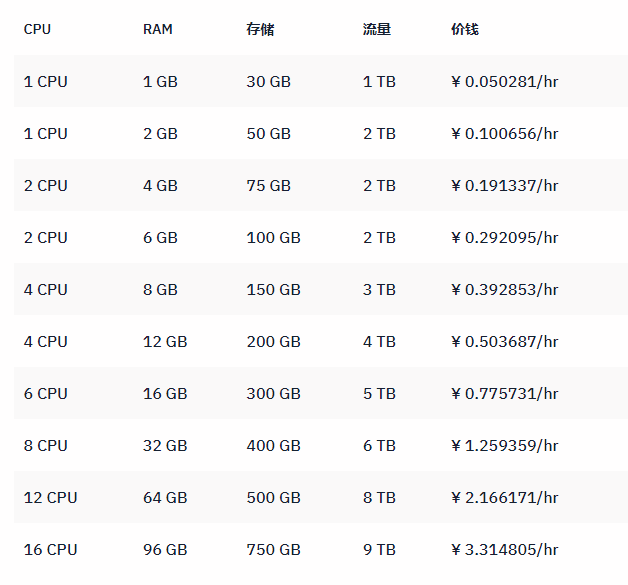Select the 12 CPU plan
Viewport: 628px width, 585px height.
[321, 497]
